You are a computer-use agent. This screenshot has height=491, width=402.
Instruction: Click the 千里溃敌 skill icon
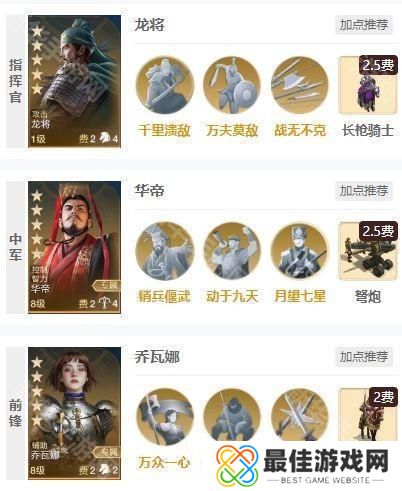[165, 85]
